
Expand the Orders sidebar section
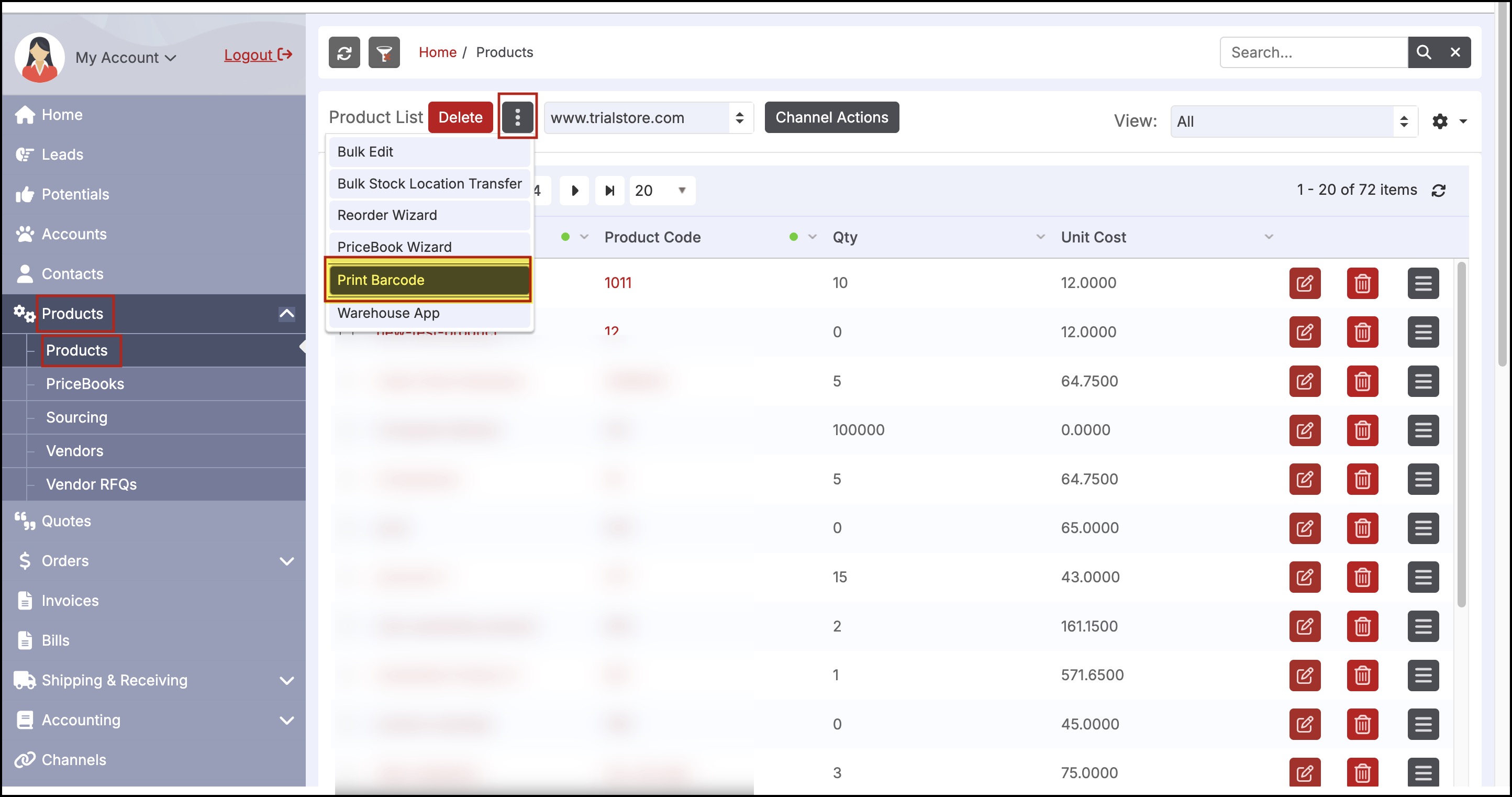pyautogui.click(x=286, y=561)
